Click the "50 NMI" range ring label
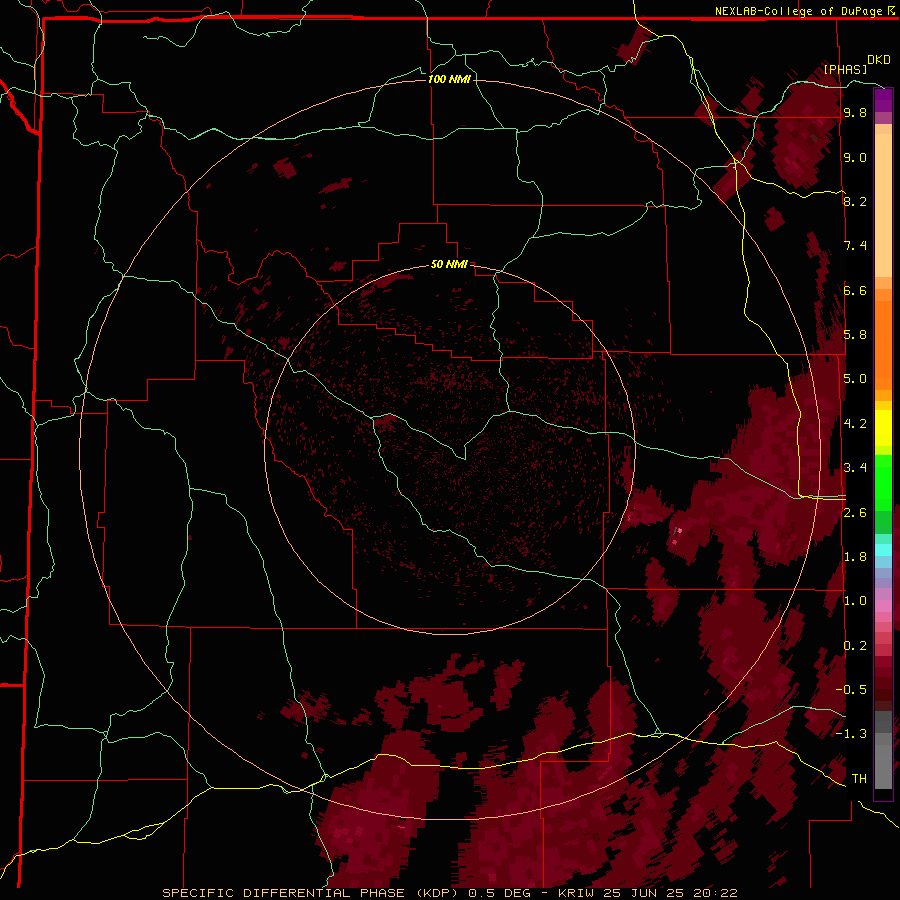The height and width of the screenshot is (900, 900). tap(449, 265)
